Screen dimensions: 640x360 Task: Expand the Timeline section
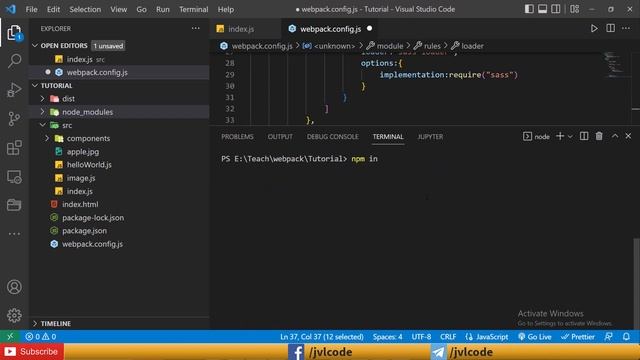tap(35, 323)
